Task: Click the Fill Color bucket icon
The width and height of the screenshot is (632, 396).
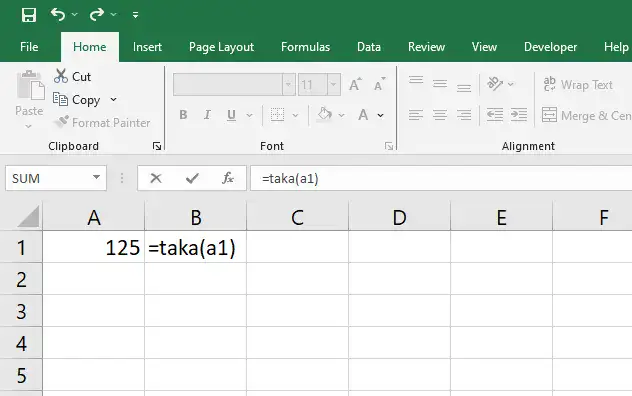Action: (x=324, y=115)
